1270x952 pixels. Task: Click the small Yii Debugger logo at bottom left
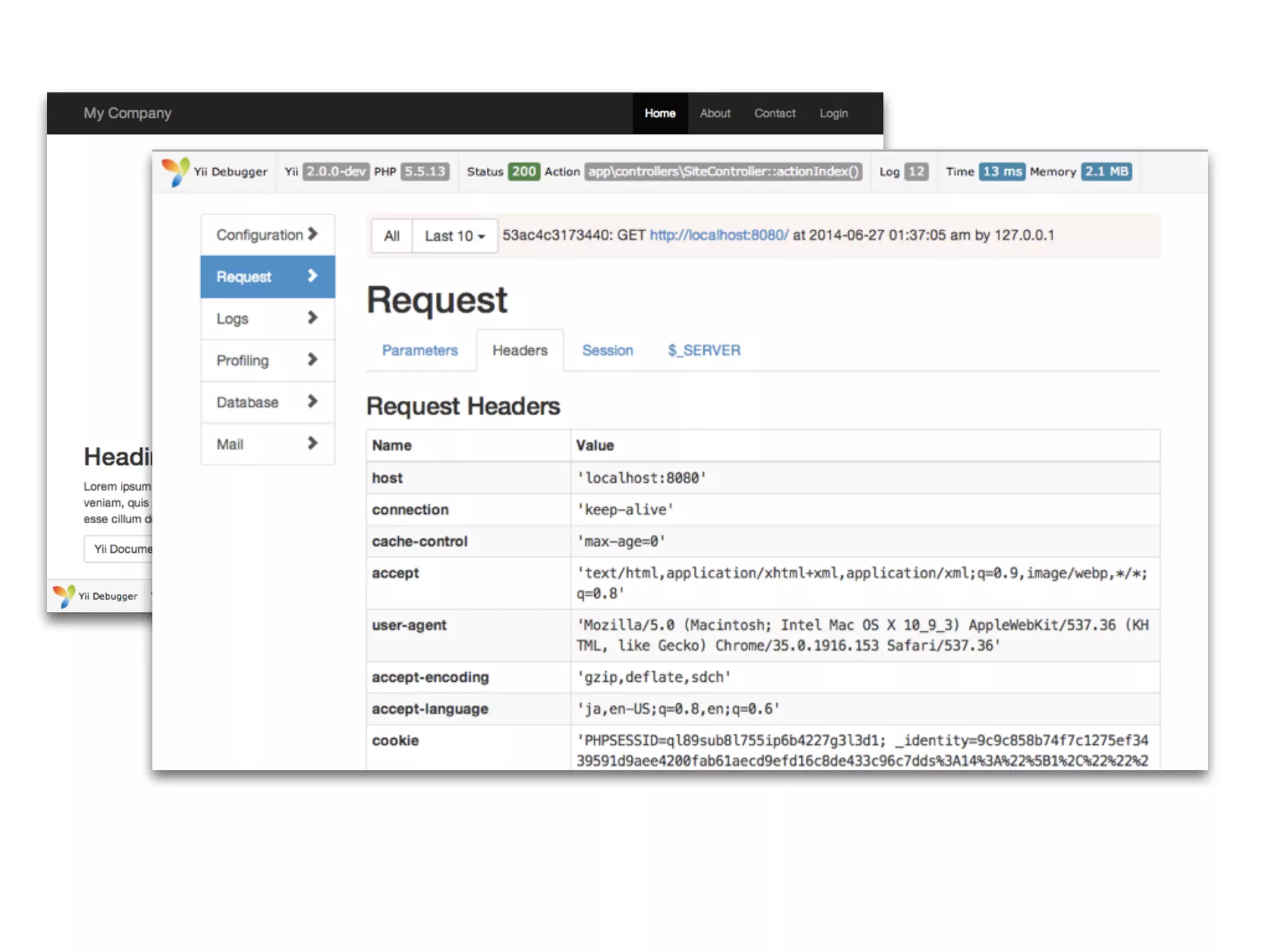[64, 596]
